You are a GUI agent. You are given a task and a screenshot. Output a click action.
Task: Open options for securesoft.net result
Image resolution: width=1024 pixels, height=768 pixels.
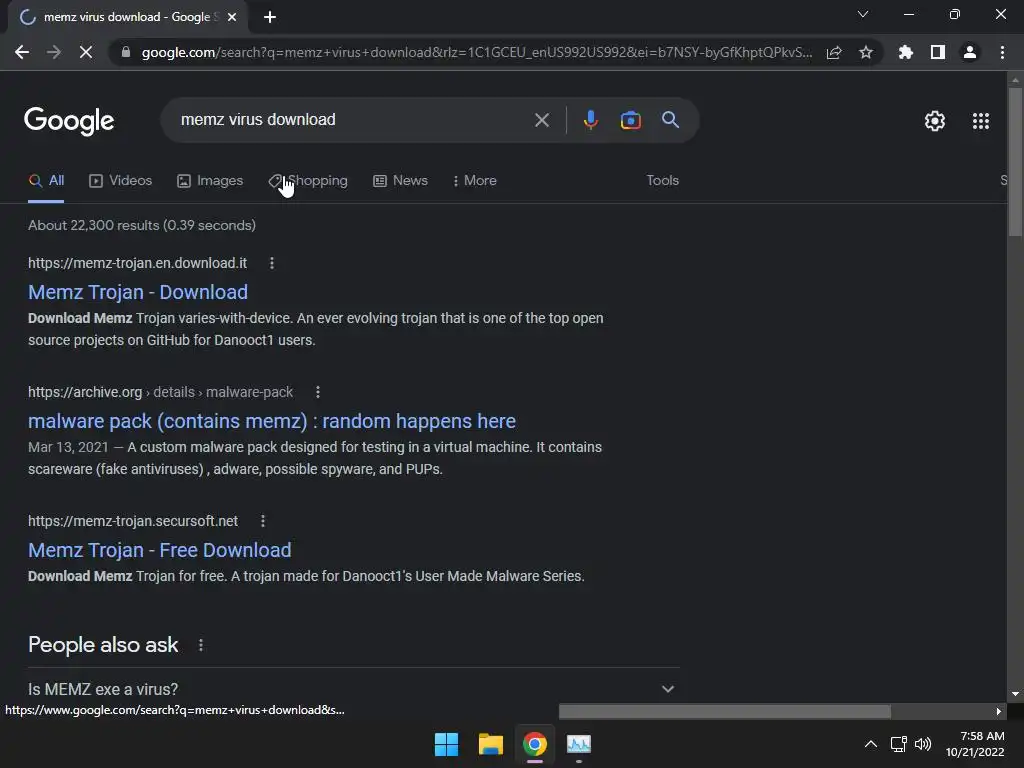pyautogui.click(x=263, y=521)
